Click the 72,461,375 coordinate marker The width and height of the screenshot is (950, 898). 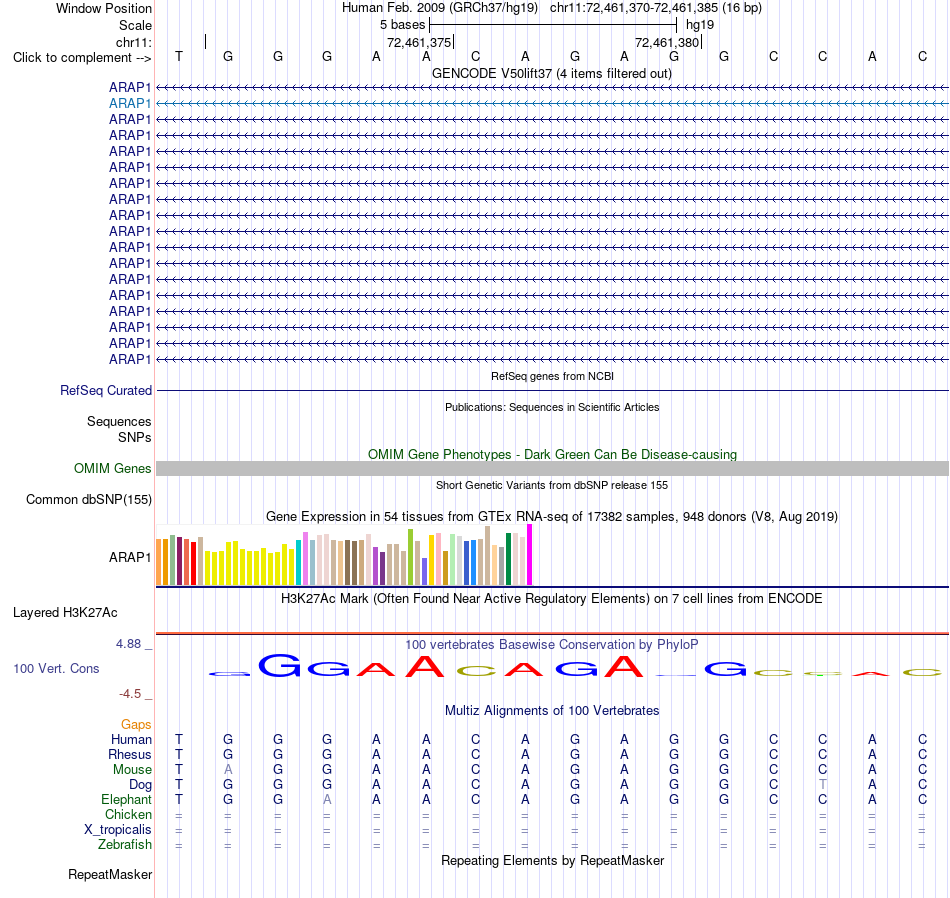coord(419,42)
